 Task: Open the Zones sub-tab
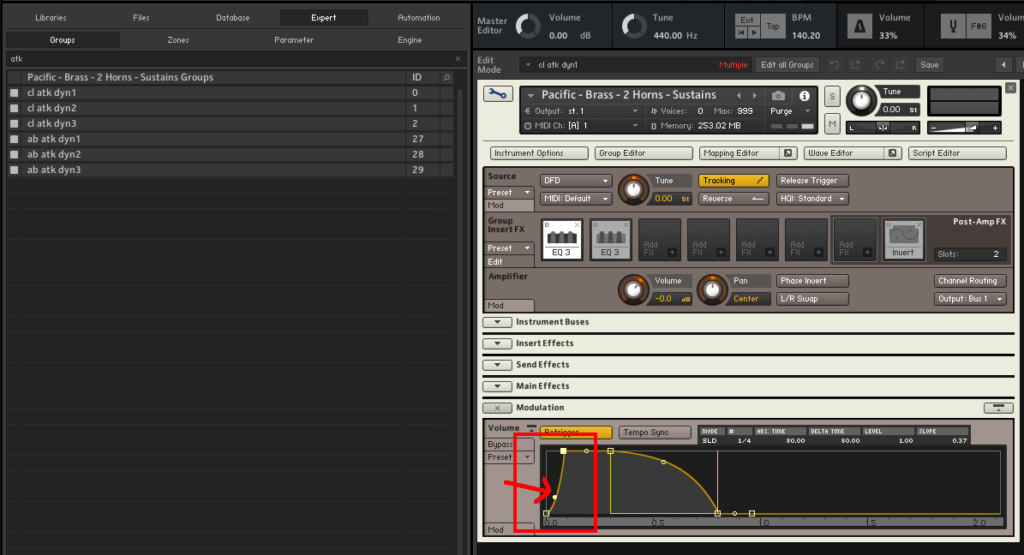click(x=178, y=40)
